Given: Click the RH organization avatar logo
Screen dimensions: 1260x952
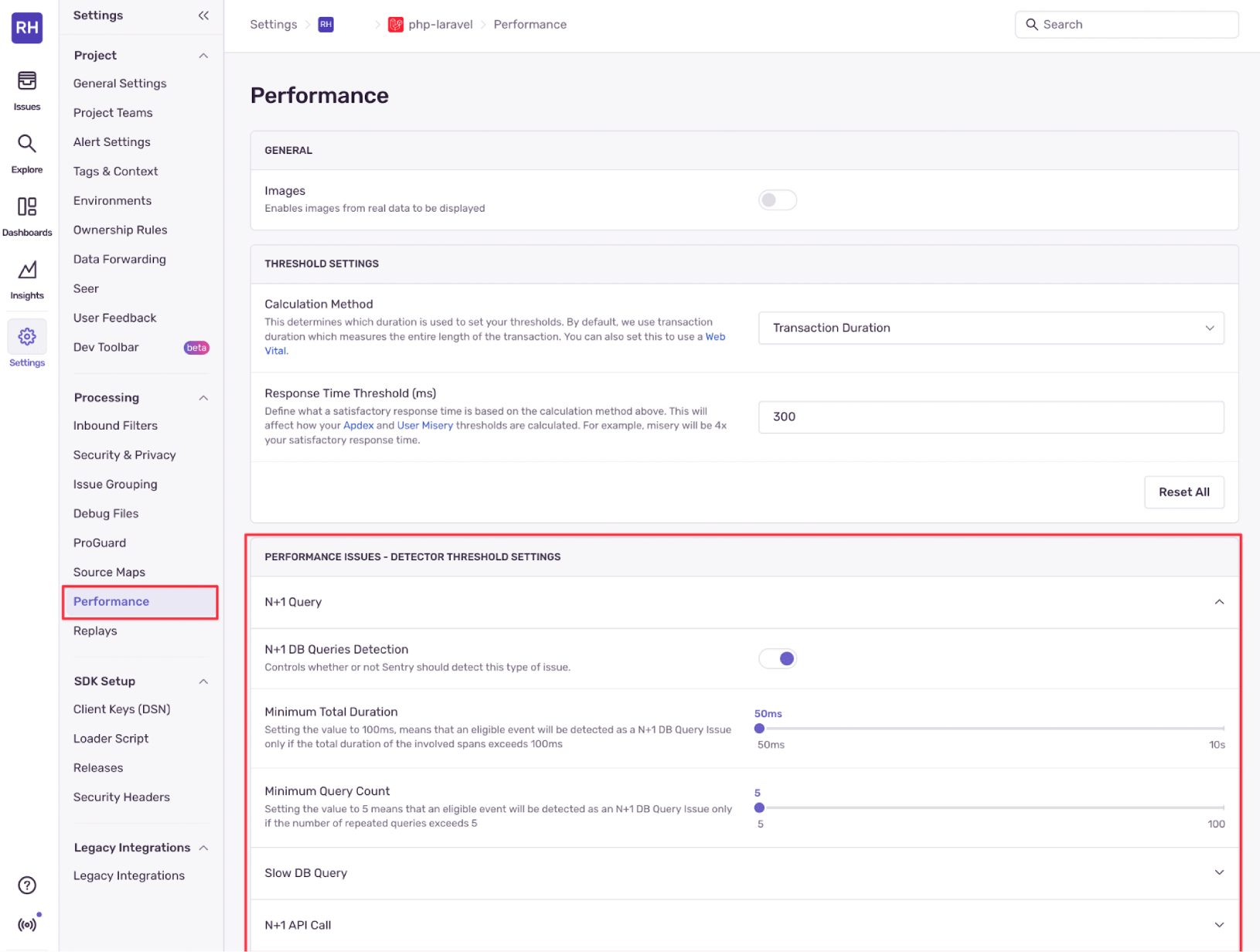Looking at the screenshot, I should 27,28.
